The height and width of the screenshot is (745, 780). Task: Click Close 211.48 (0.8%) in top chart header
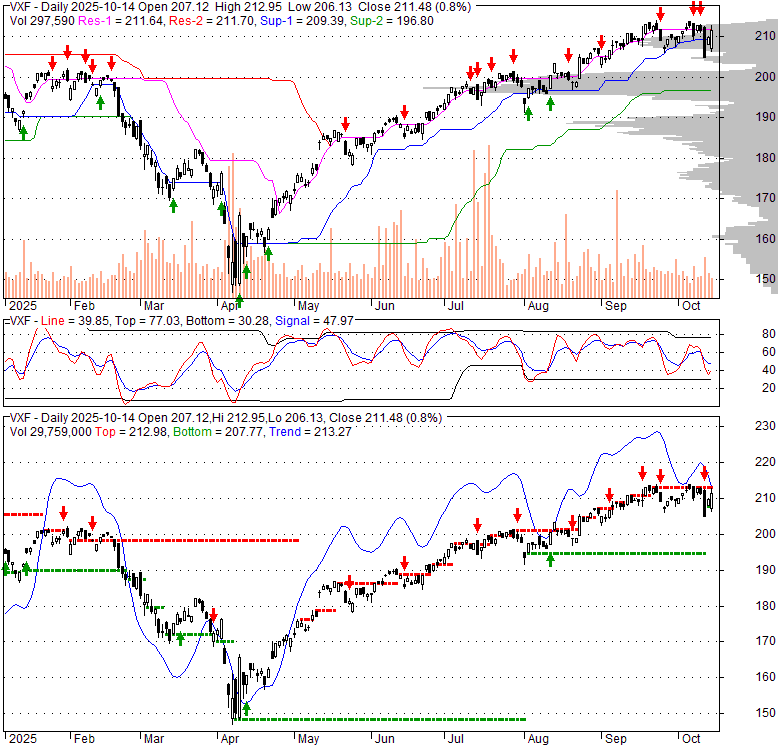coord(414,7)
